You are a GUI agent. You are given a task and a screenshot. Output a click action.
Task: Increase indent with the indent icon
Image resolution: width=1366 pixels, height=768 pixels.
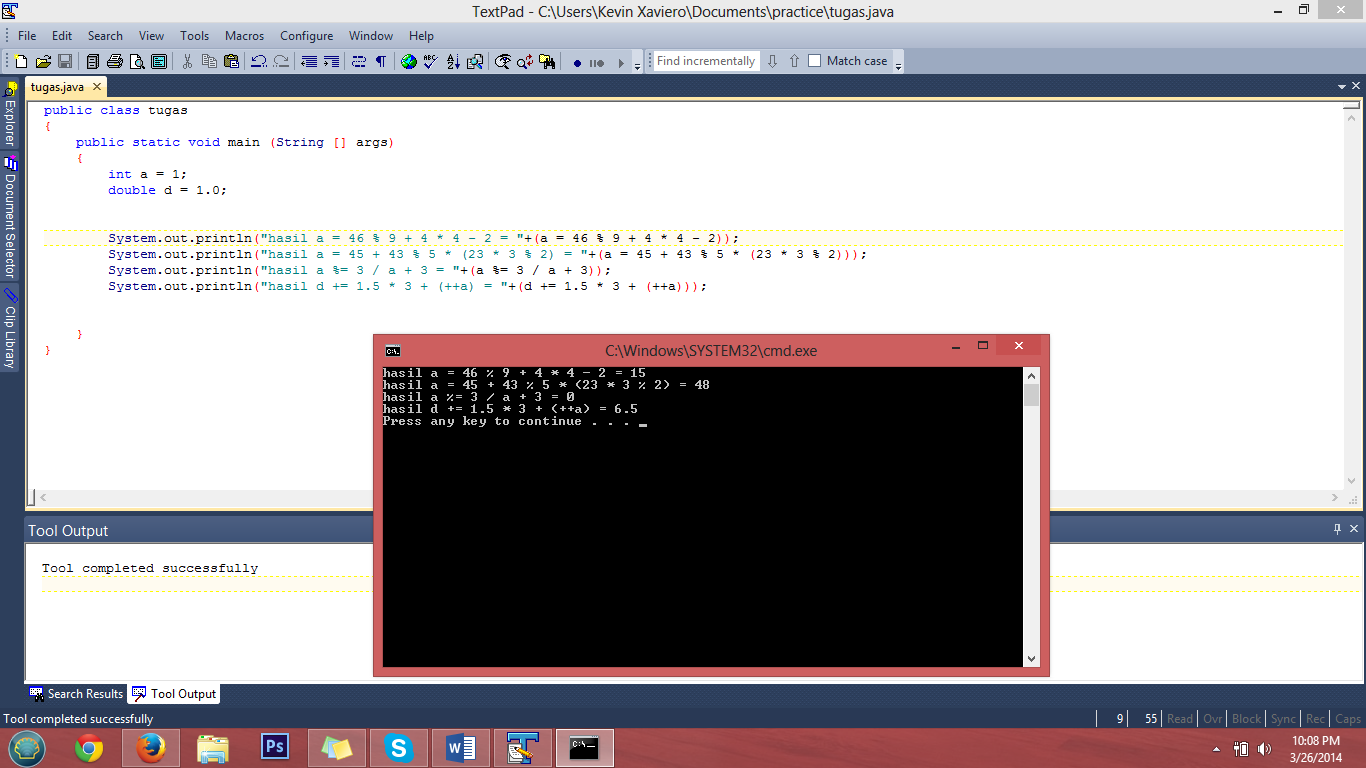tap(331, 61)
